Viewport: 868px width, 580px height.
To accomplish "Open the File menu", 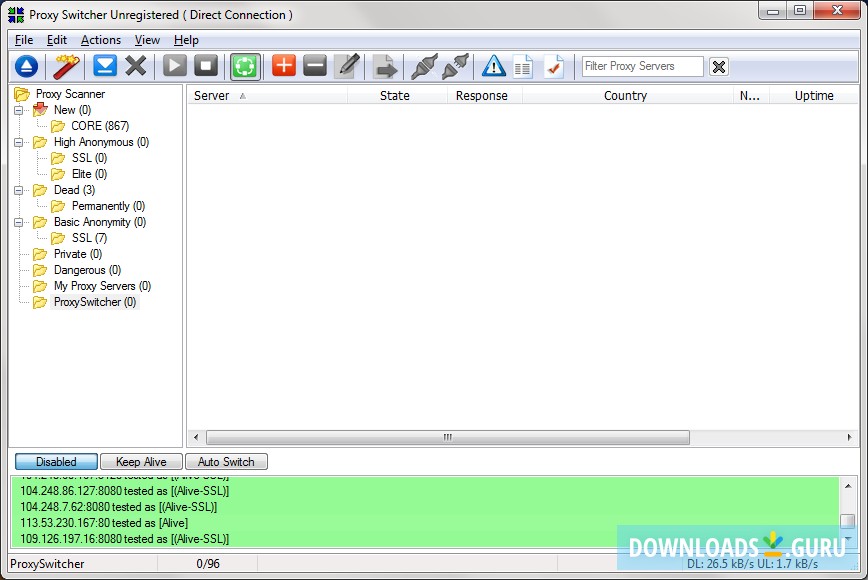I will click(24, 40).
